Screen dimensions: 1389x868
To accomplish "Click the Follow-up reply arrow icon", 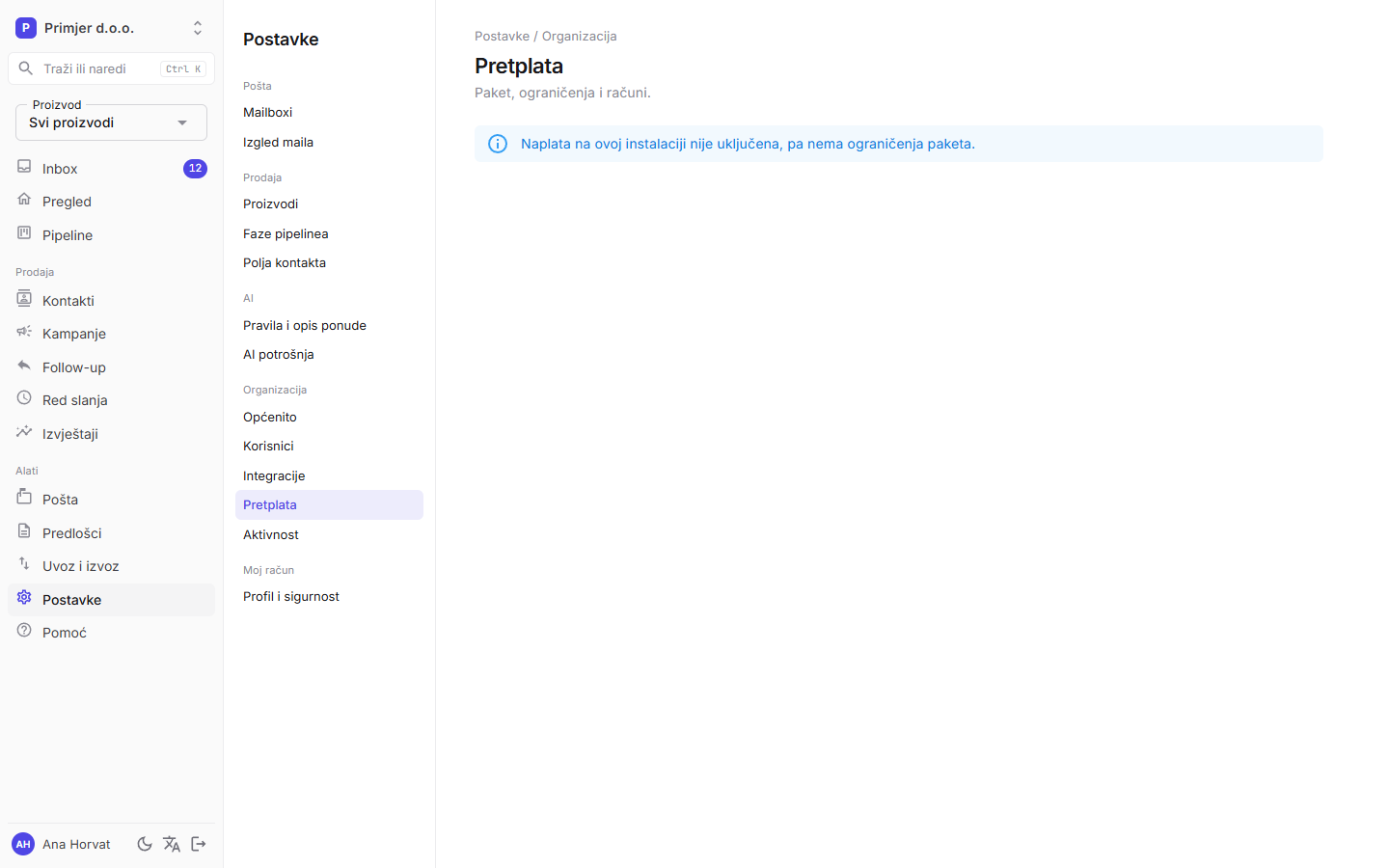I will click(24, 366).
